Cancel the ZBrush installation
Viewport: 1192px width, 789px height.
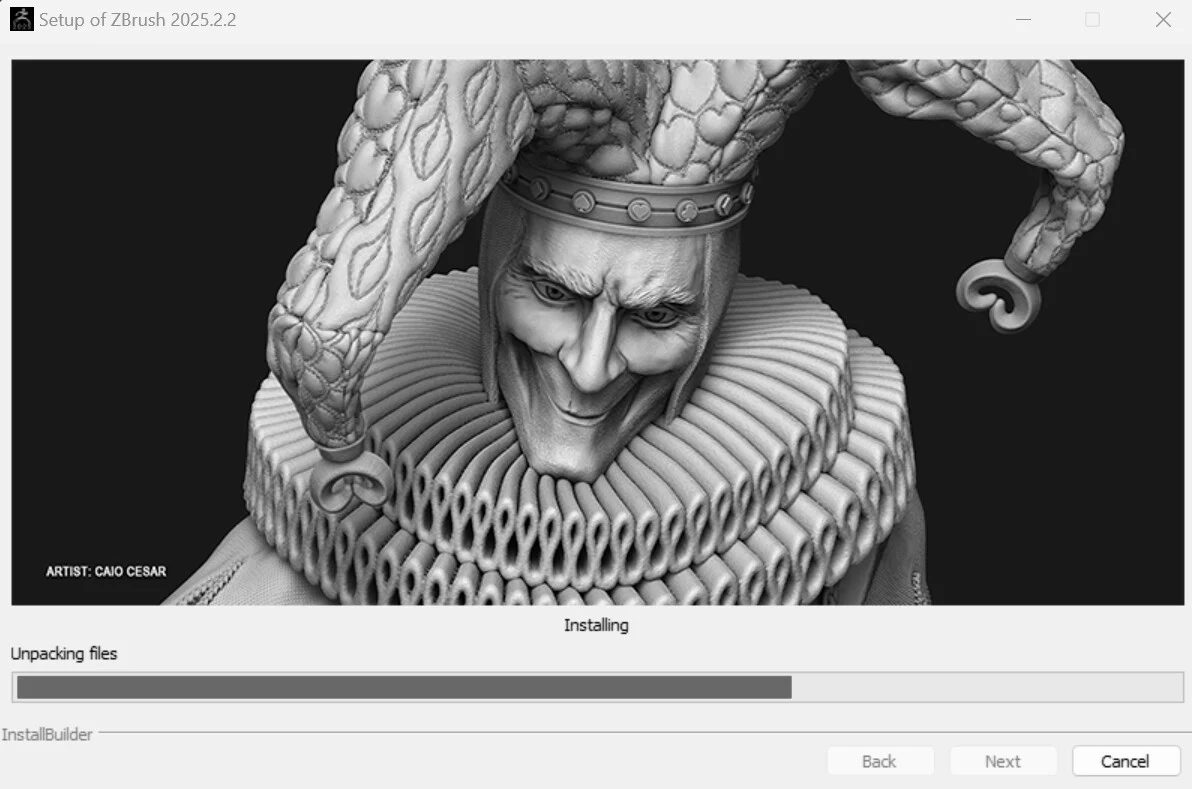[1126, 761]
